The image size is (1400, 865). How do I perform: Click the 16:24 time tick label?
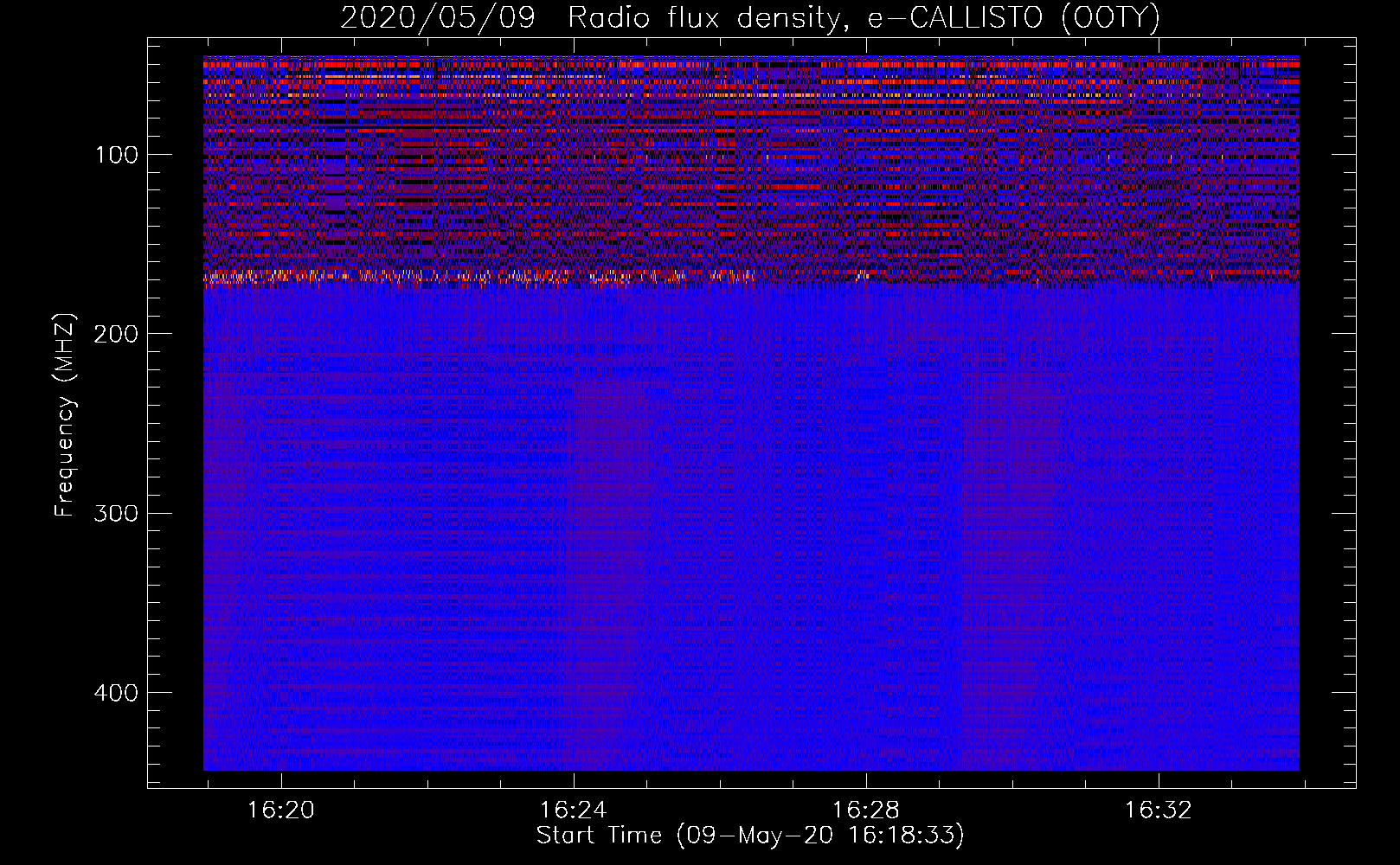(574, 811)
